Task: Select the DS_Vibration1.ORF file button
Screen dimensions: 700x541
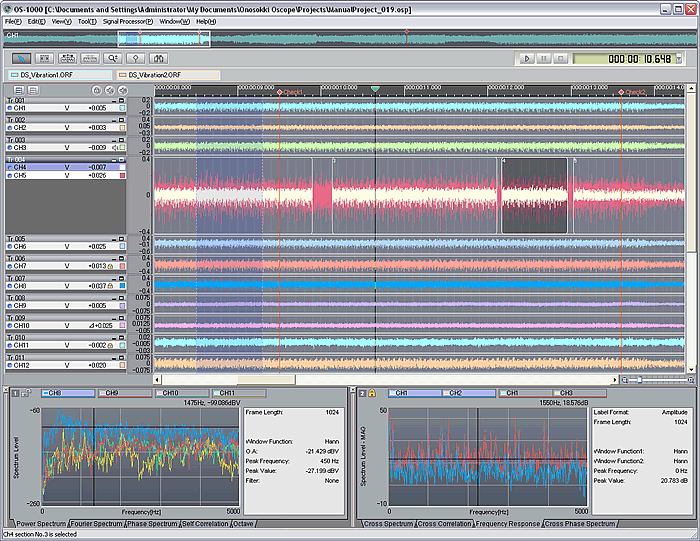Action: [x=60, y=75]
